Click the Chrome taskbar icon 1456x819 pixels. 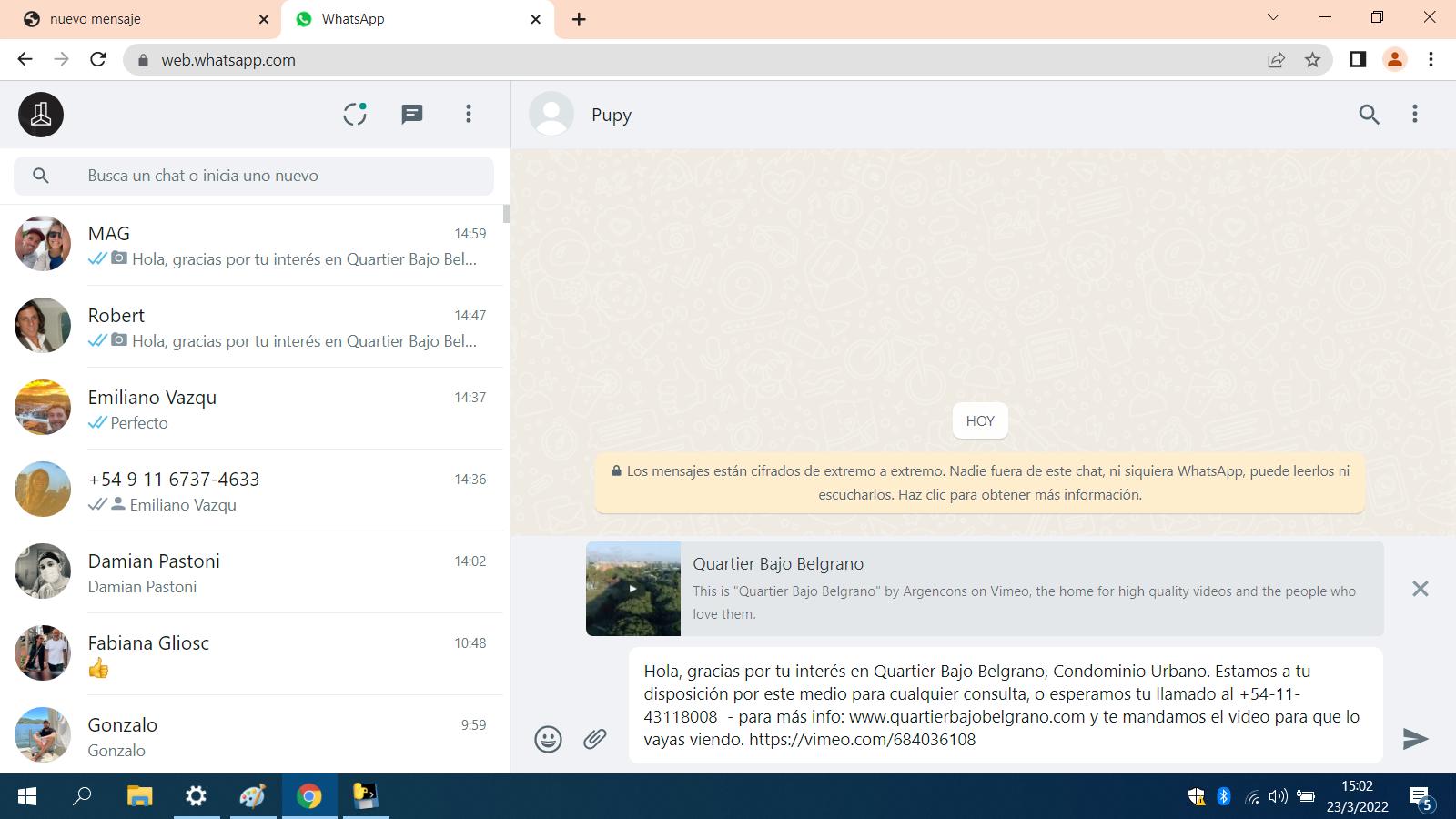coord(309,796)
